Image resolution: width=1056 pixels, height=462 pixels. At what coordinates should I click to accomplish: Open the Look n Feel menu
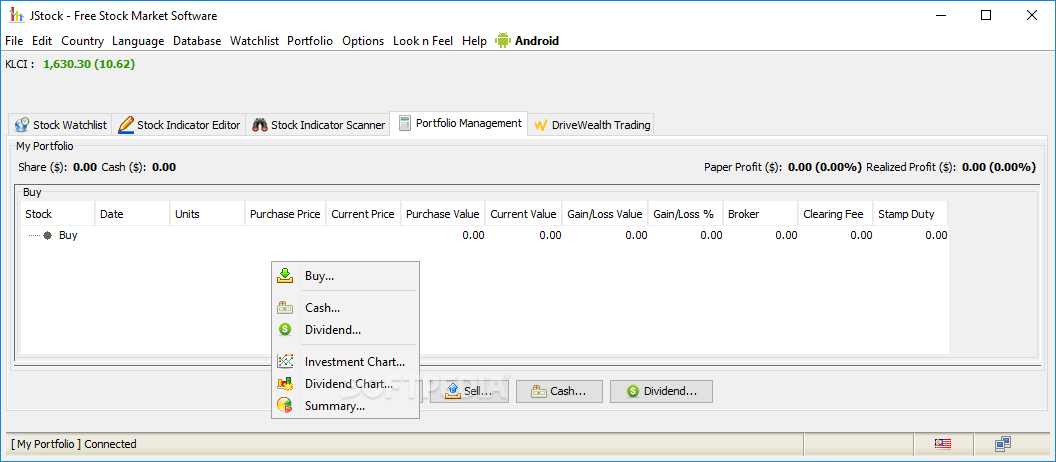pyautogui.click(x=423, y=41)
